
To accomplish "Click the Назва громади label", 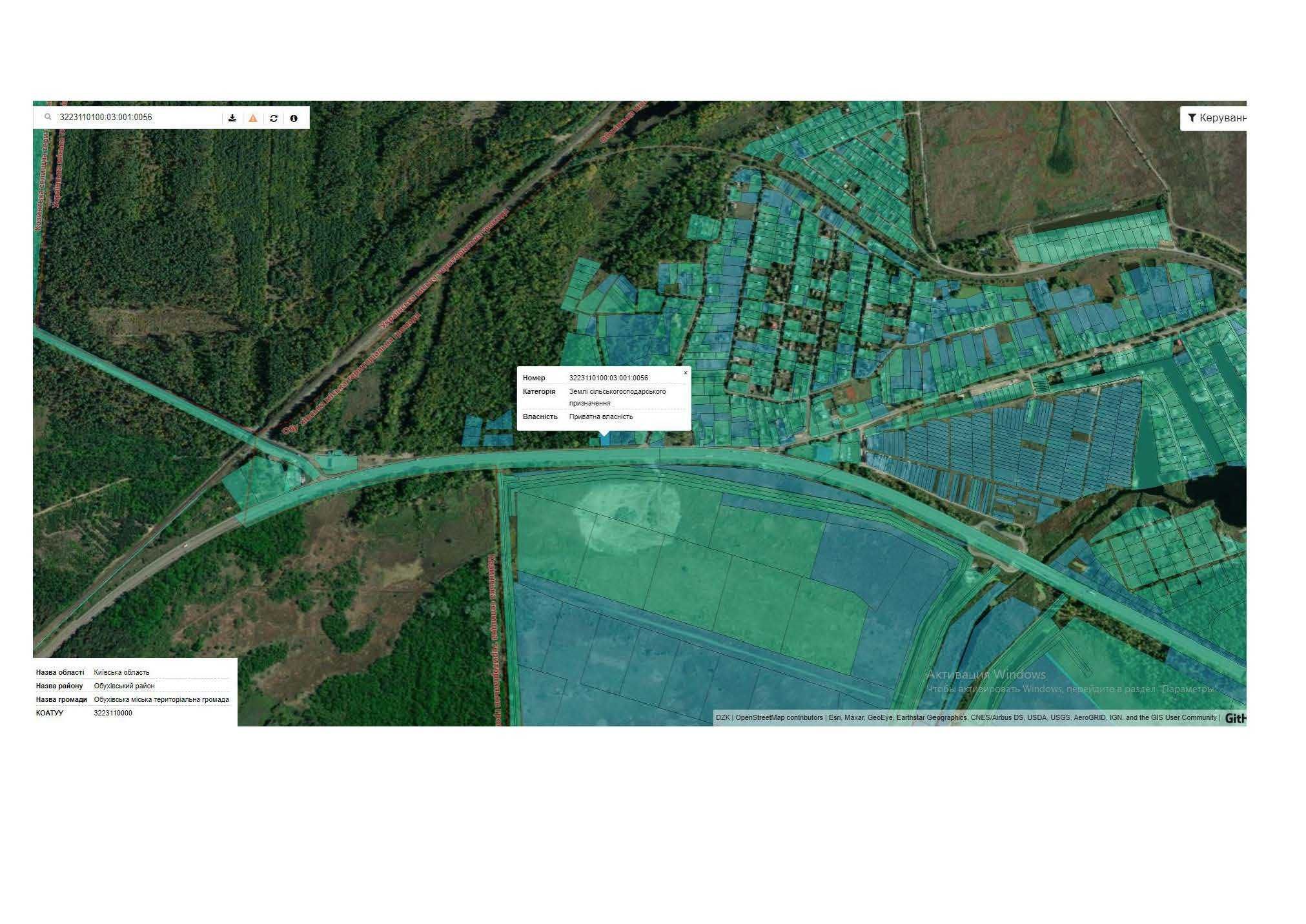I will click(x=61, y=699).
